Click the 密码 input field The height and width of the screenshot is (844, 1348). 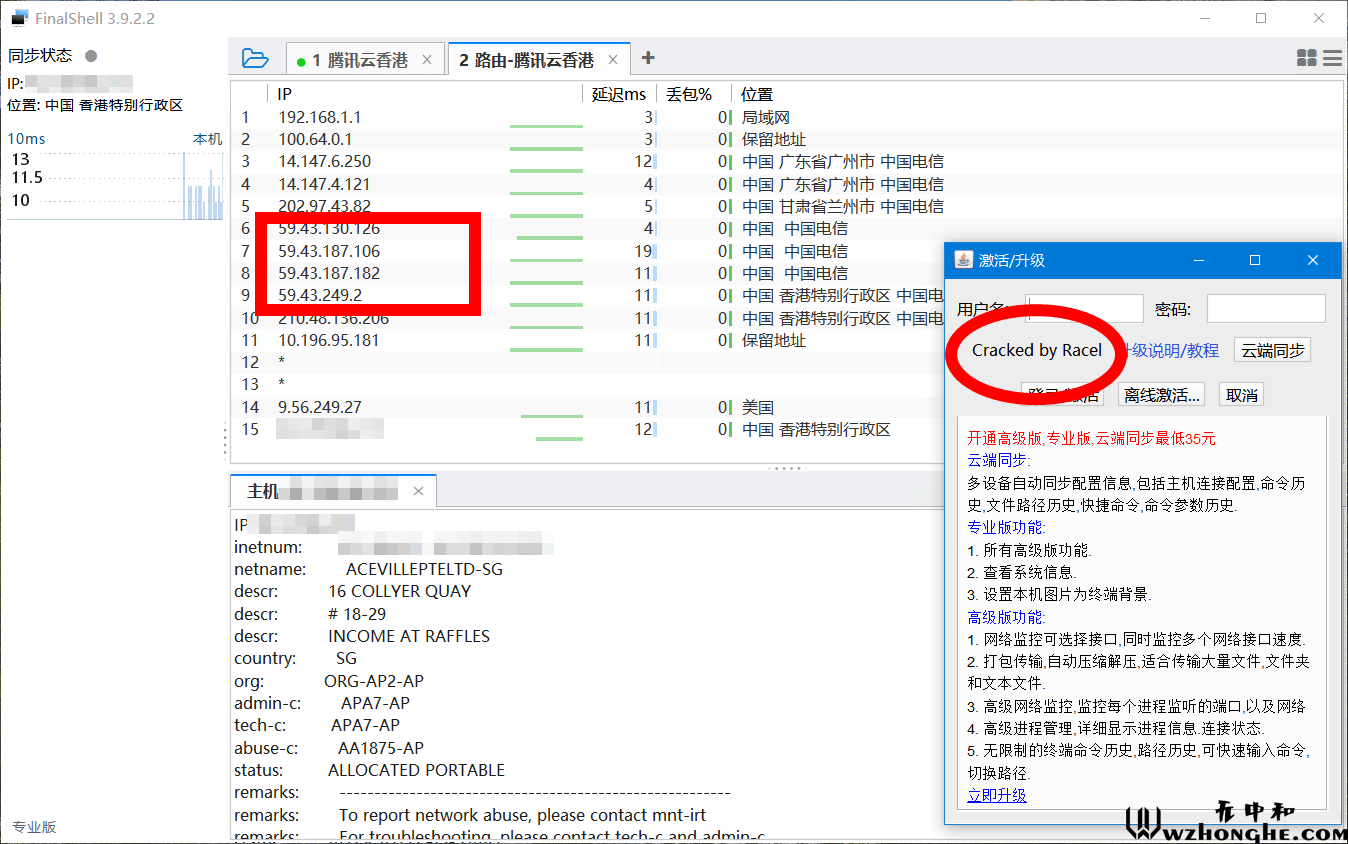1266,308
